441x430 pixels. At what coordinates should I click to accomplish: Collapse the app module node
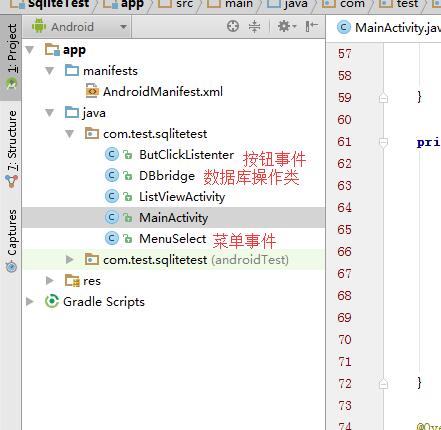click(x=30, y=50)
